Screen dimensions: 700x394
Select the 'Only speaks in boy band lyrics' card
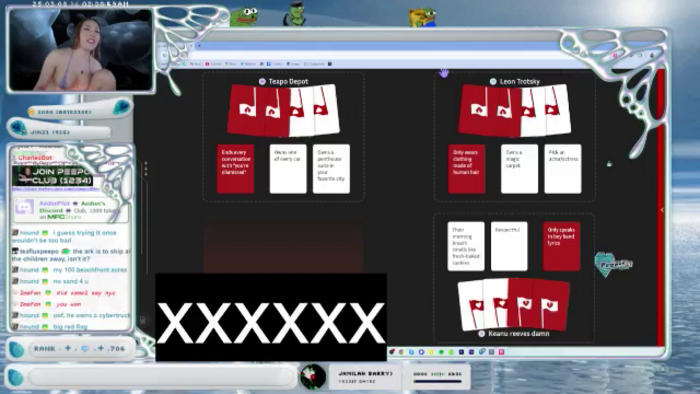(x=562, y=246)
